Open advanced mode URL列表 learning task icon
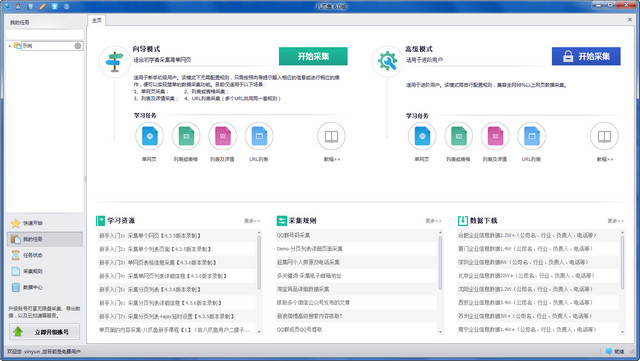 [531, 136]
